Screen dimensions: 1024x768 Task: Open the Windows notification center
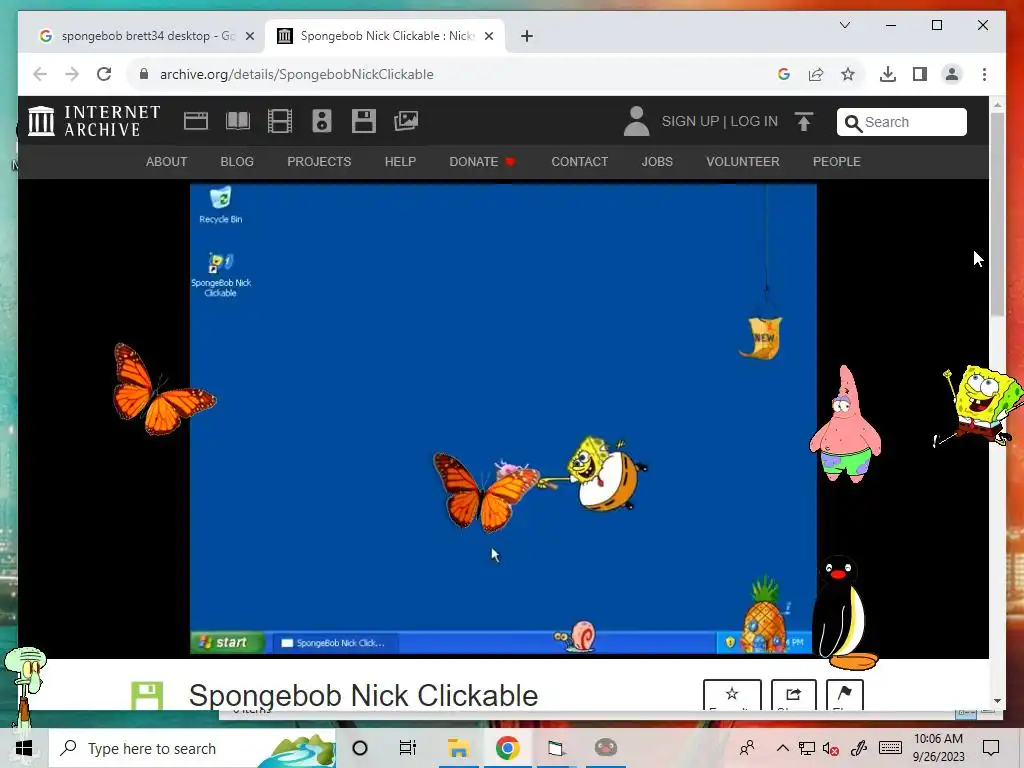coord(991,748)
